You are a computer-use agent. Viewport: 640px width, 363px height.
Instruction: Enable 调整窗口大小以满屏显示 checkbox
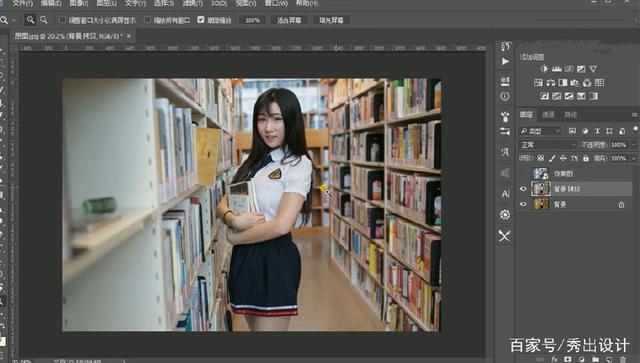click(x=62, y=20)
